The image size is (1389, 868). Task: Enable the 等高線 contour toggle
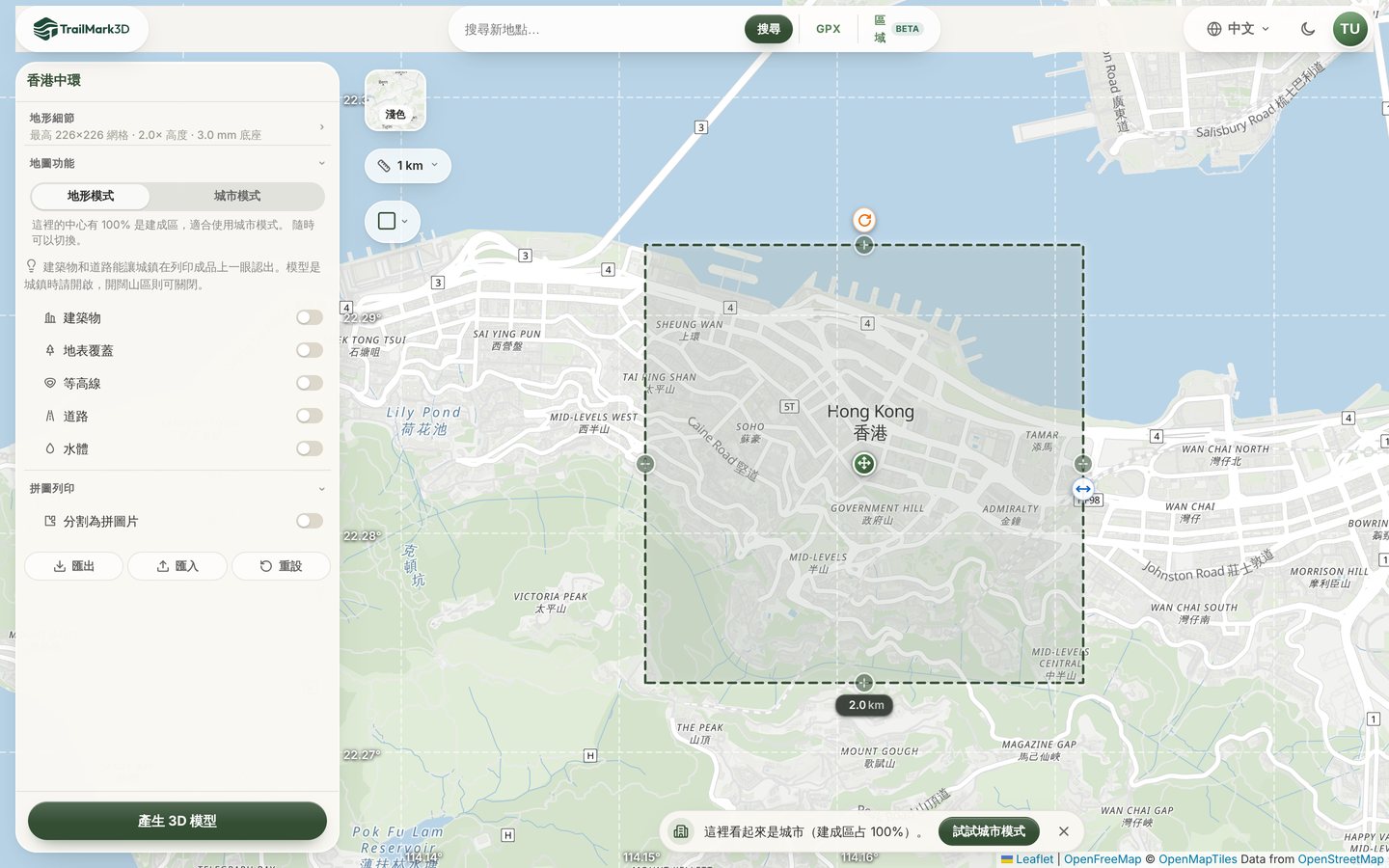coord(310,383)
